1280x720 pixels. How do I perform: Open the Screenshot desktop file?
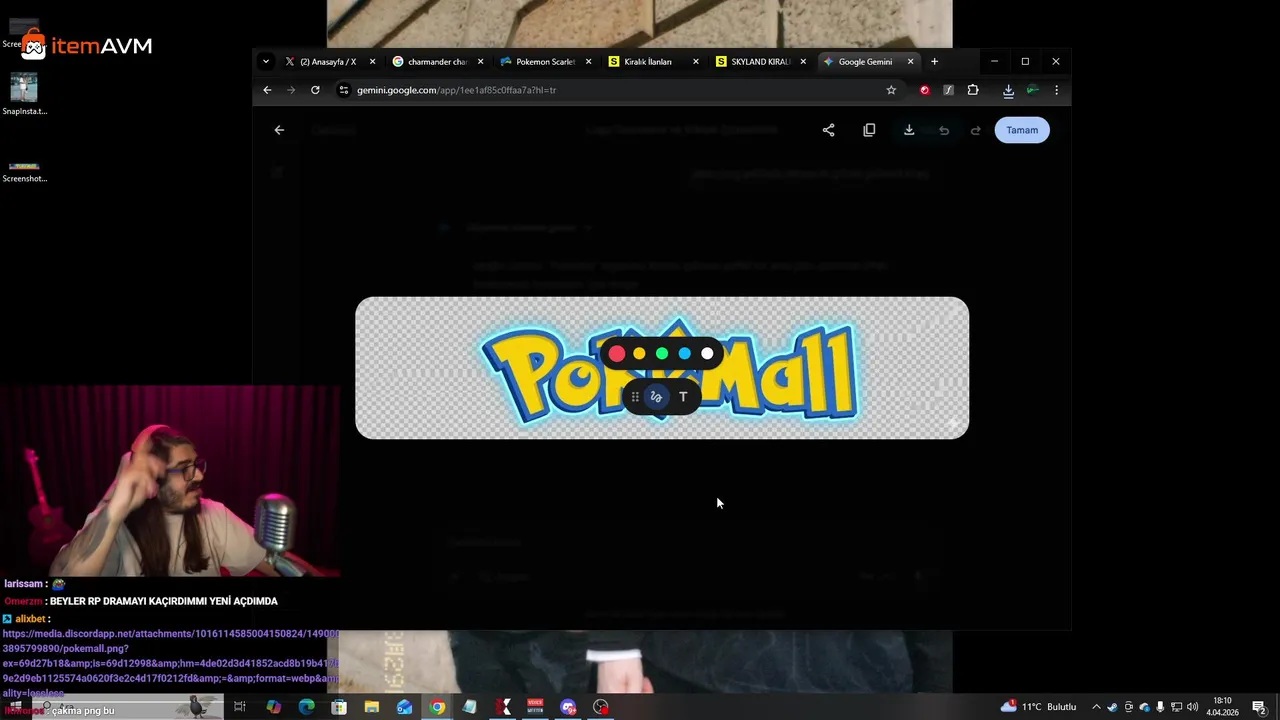click(x=24, y=170)
